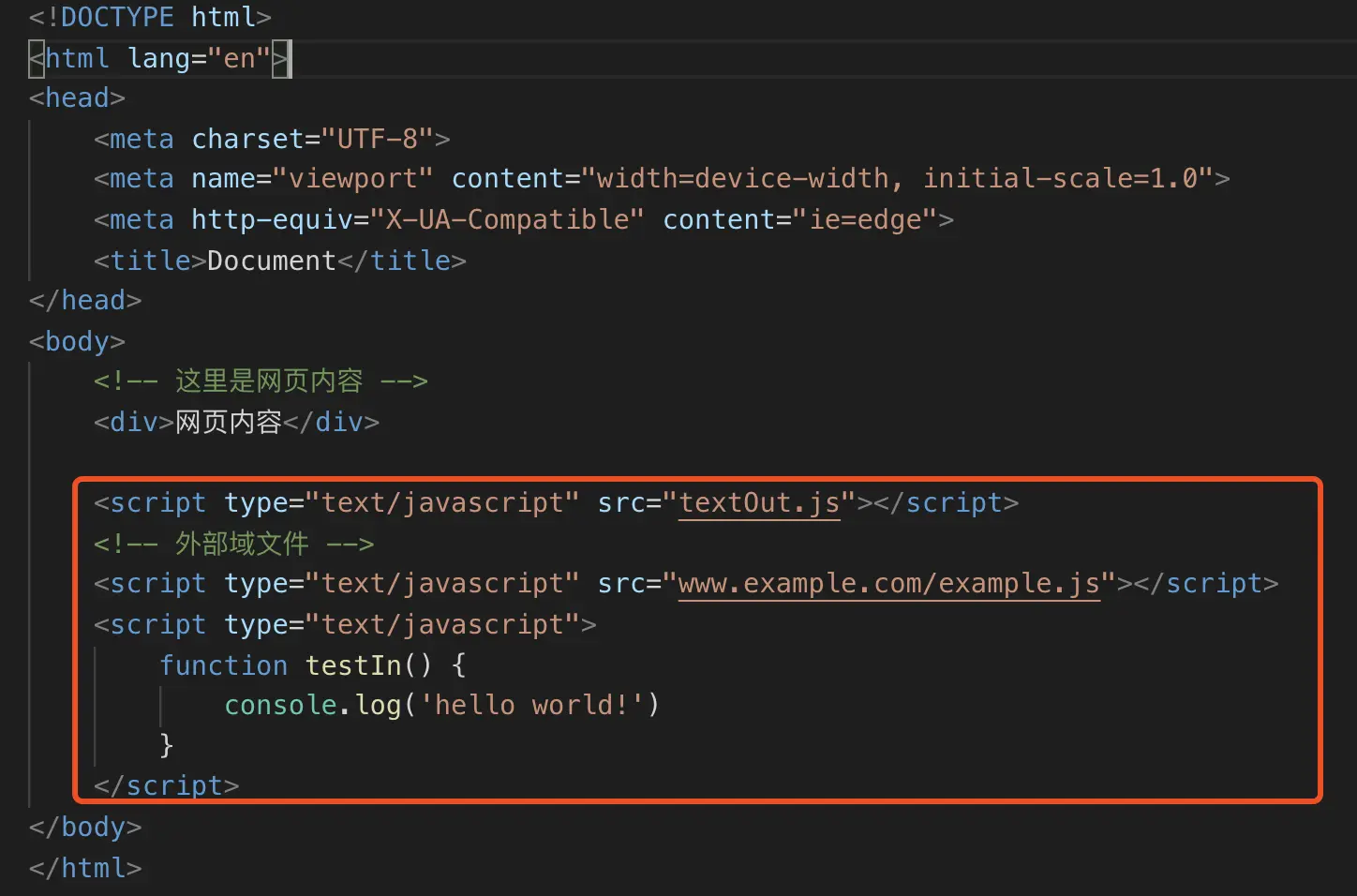This screenshot has width=1357, height=896.
Task: Click the div text 网页内容
Action: tap(229, 423)
